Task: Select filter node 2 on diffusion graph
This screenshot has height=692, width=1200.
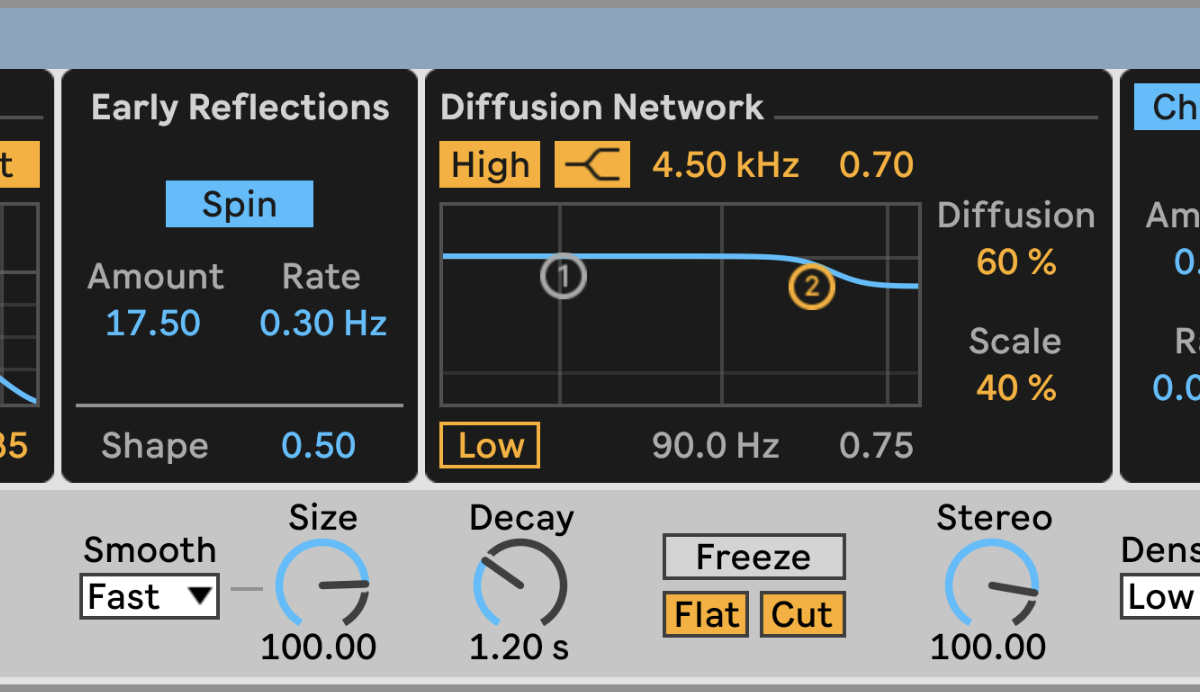Action: click(811, 288)
